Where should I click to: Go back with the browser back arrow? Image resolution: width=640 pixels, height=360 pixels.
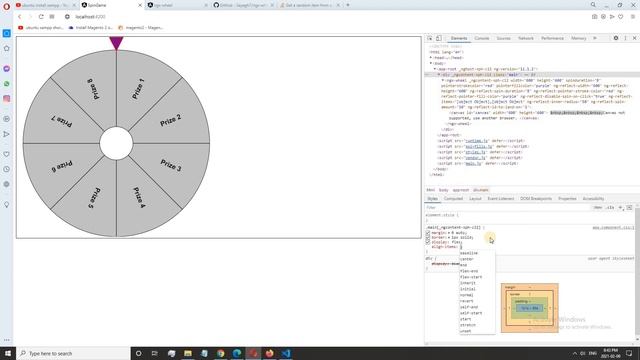[x=19, y=17]
